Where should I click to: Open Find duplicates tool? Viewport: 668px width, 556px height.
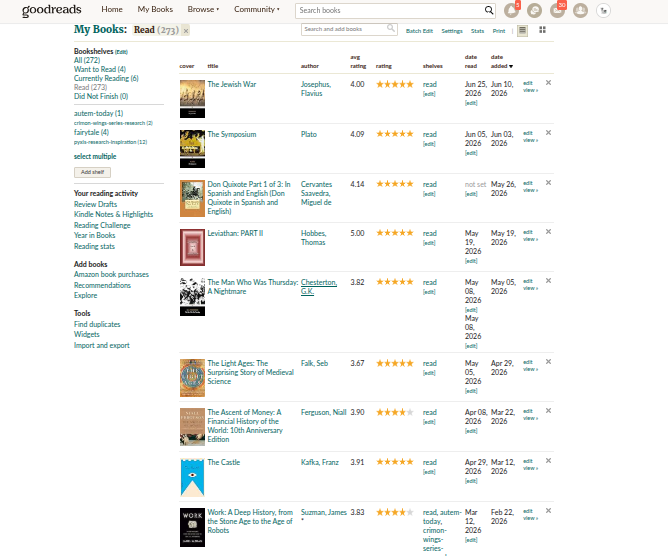pos(97,324)
